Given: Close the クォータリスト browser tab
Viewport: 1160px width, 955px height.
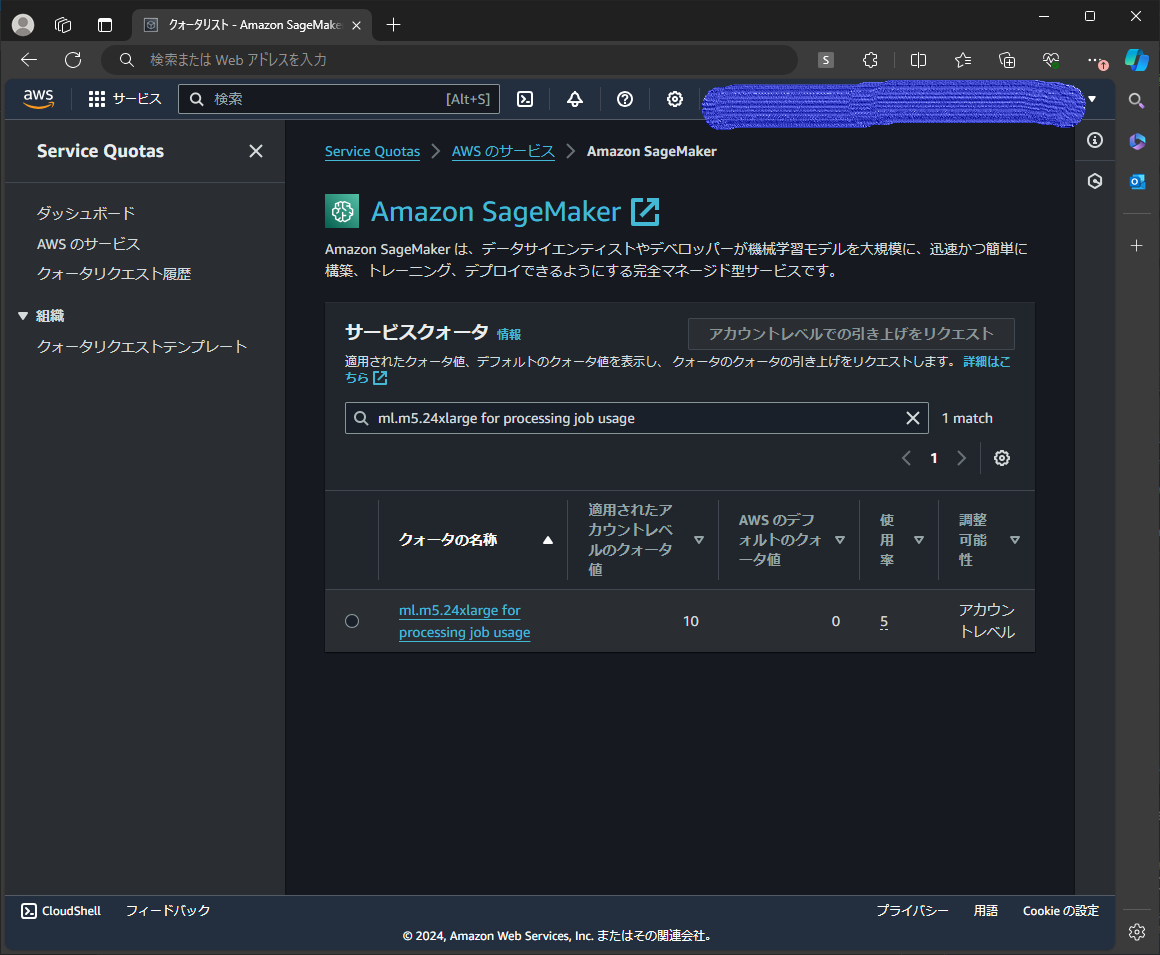Looking at the screenshot, I should click(x=357, y=25).
